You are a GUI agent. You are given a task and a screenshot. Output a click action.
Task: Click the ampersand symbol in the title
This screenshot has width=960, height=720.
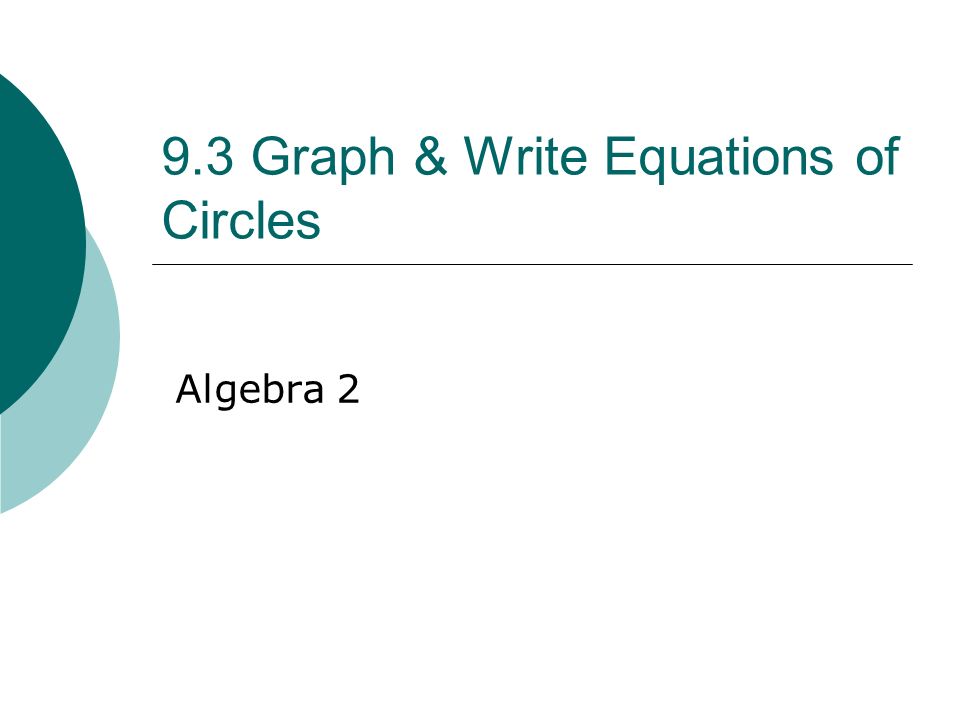[431, 156]
